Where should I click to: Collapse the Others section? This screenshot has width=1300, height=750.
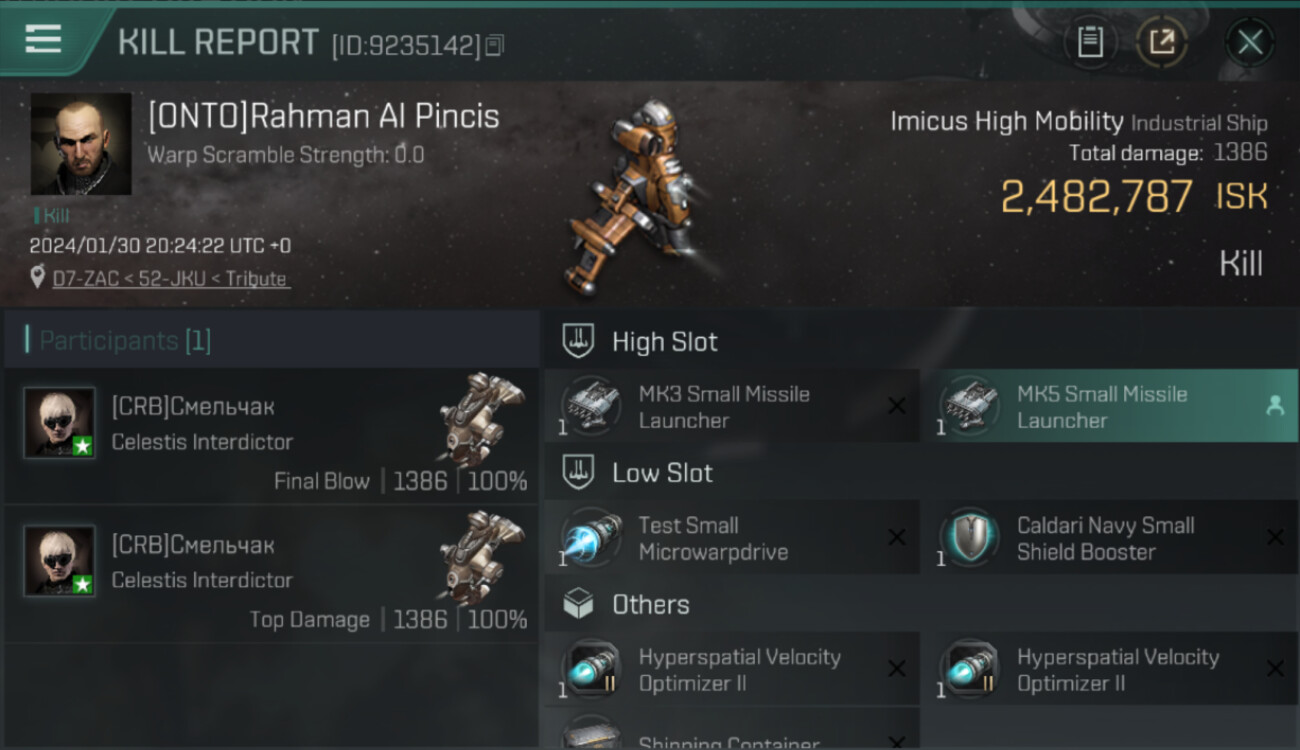[650, 605]
